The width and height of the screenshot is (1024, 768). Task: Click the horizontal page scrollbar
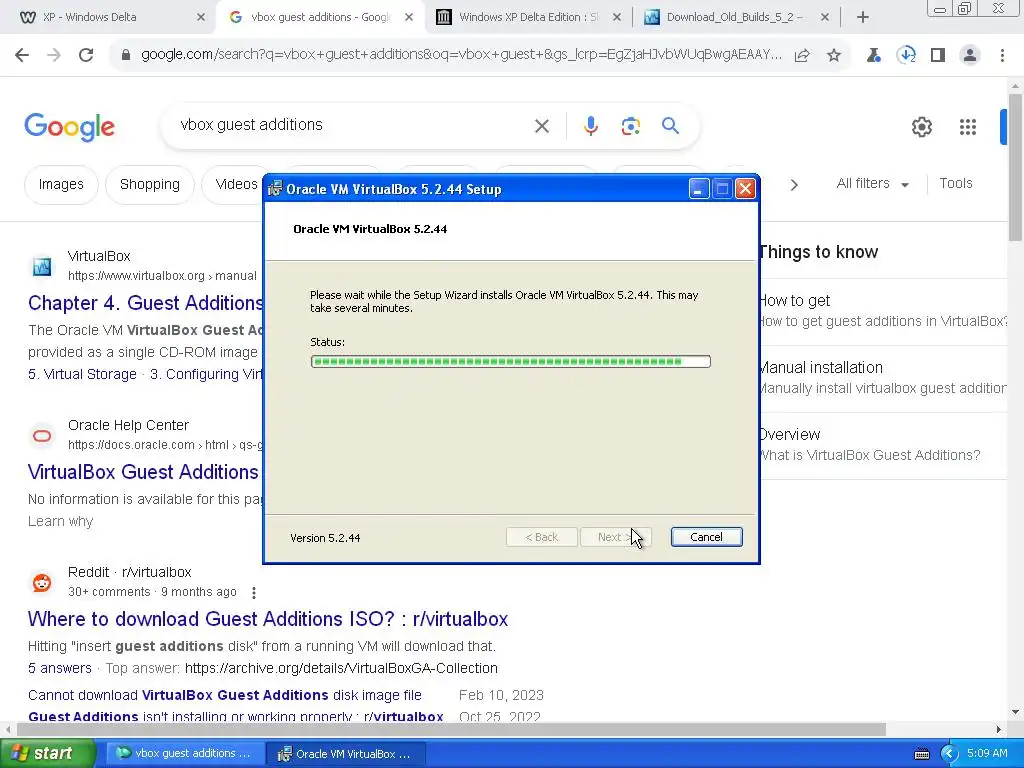(x=451, y=729)
